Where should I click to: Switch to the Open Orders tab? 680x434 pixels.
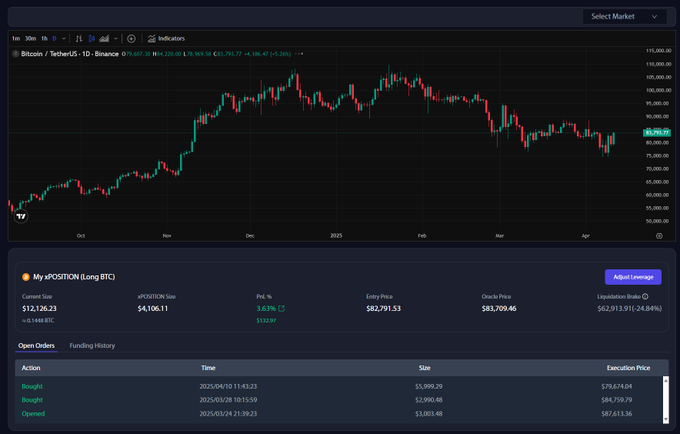click(x=36, y=345)
